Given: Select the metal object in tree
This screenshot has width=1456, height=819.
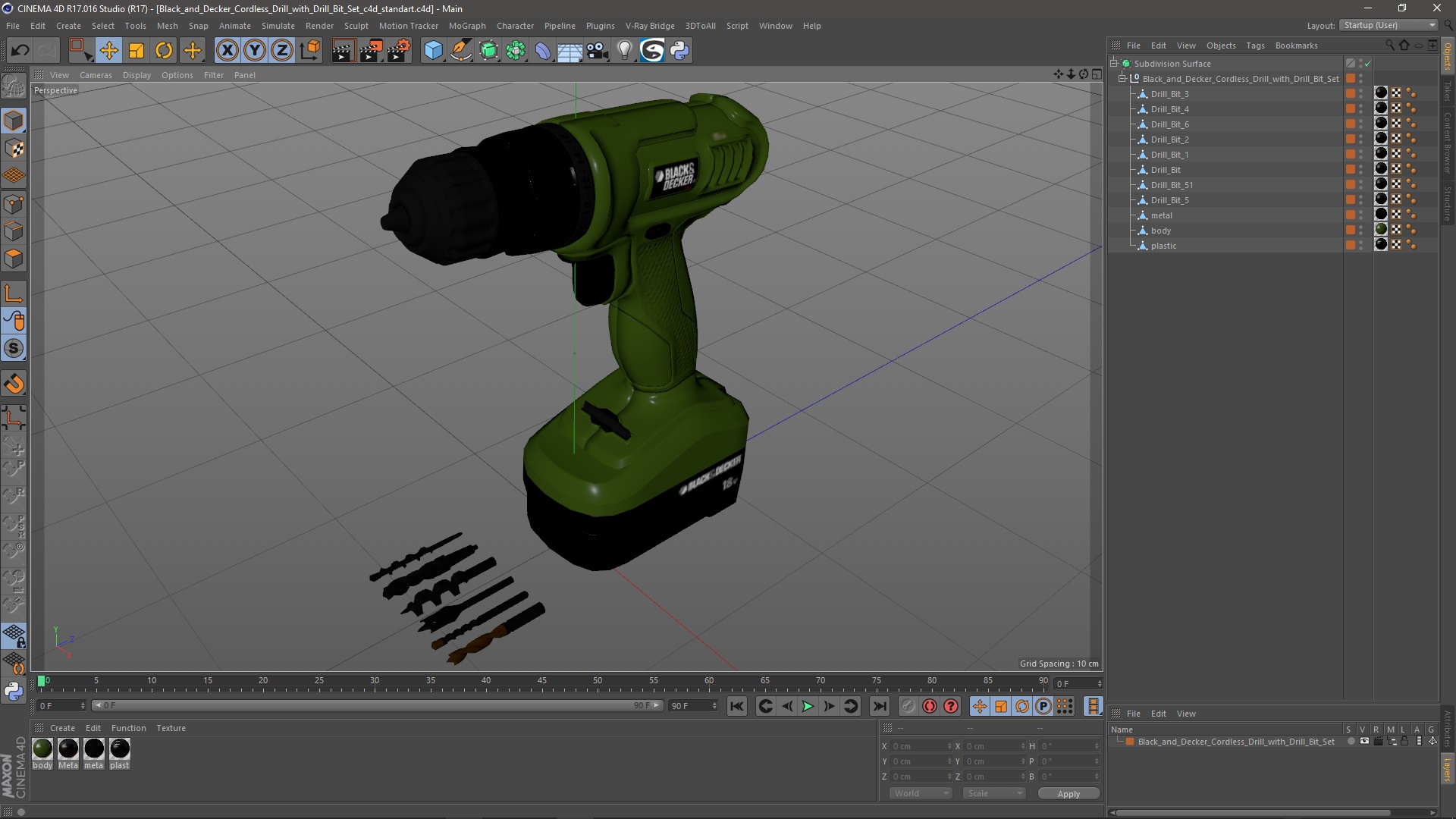Looking at the screenshot, I should click(x=1161, y=215).
